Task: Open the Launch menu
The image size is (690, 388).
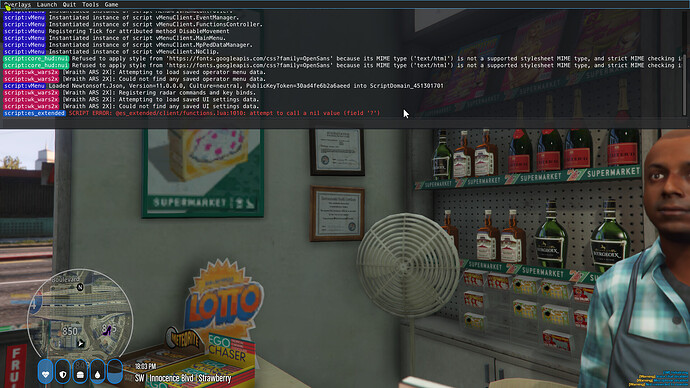Action: (47, 4)
